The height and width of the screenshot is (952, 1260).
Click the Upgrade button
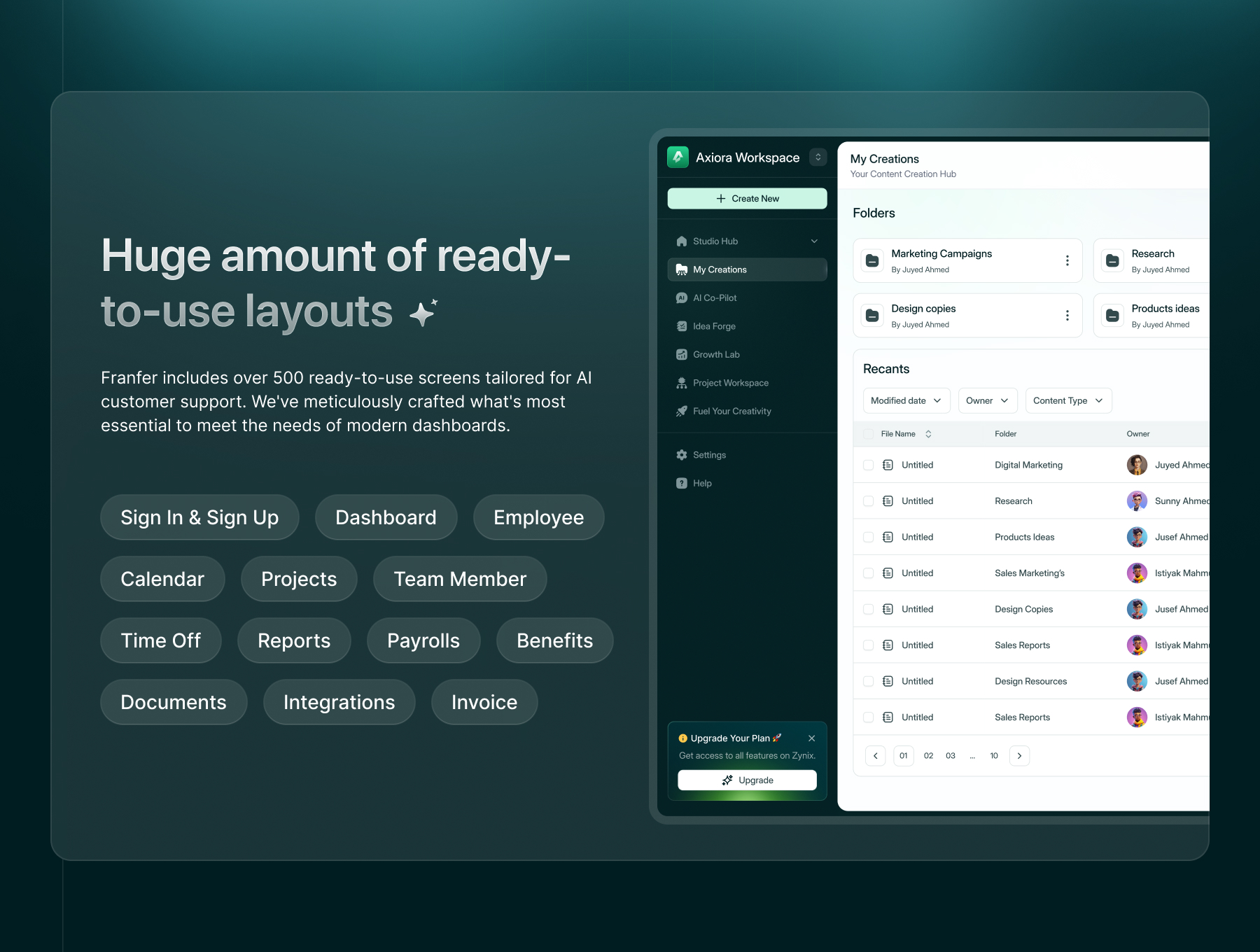(x=747, y=780)
